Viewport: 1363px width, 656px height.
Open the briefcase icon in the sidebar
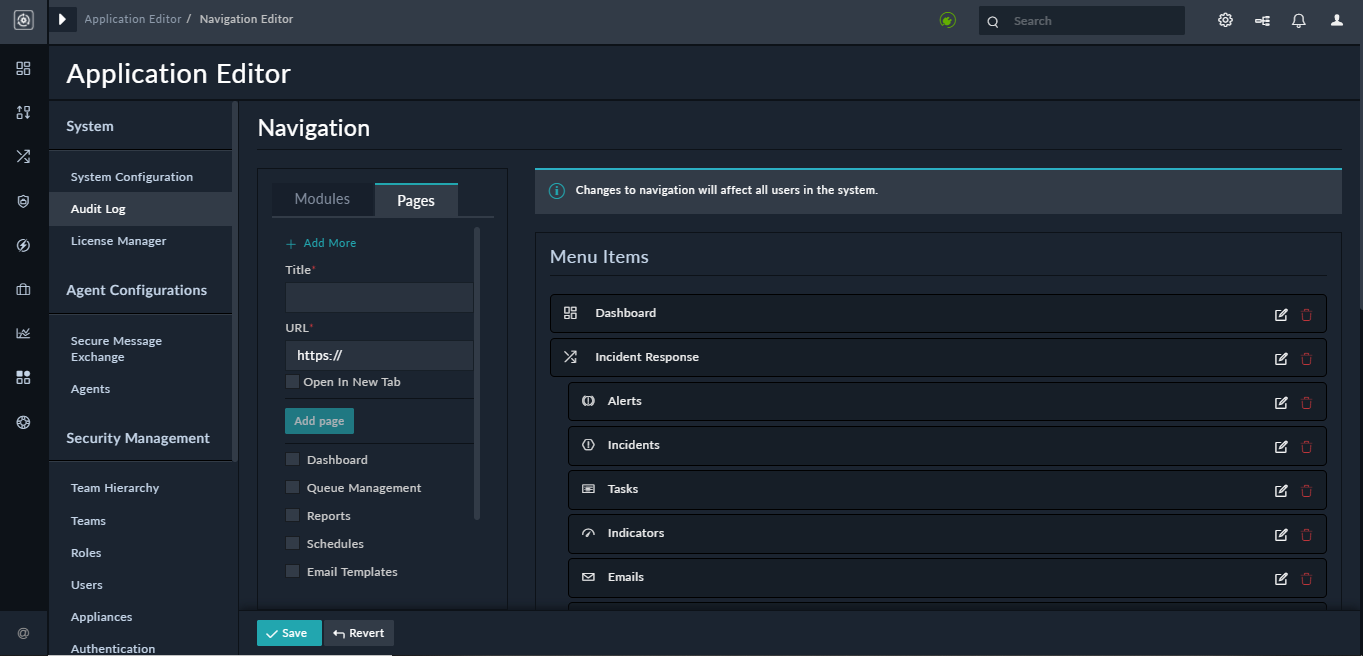pos(23,289)
